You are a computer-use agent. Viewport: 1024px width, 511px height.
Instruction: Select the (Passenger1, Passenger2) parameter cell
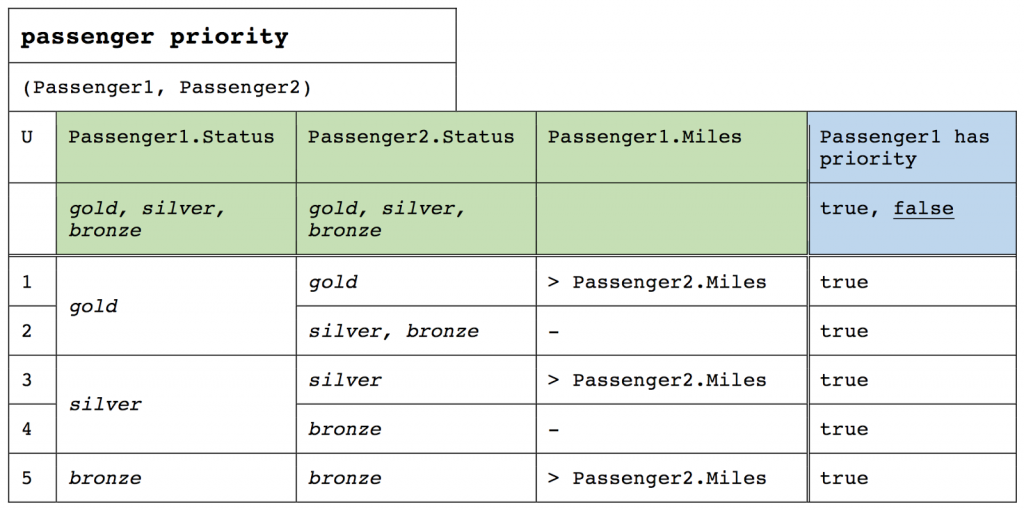(232, 88)
